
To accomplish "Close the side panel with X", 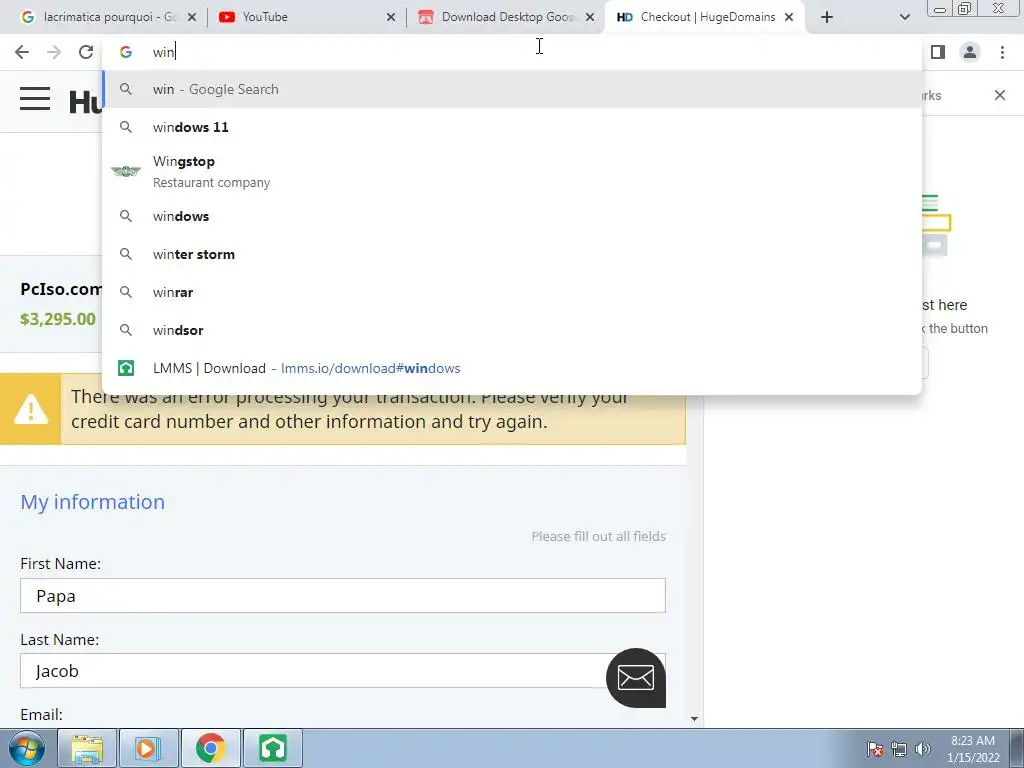I will point(1000,95).
